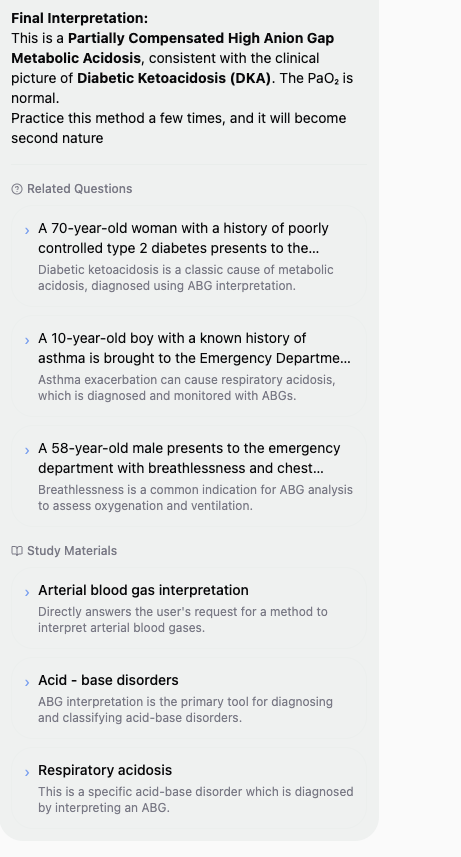
Task: Click the Related Questions question-mark icon
Action: [17, 189]
